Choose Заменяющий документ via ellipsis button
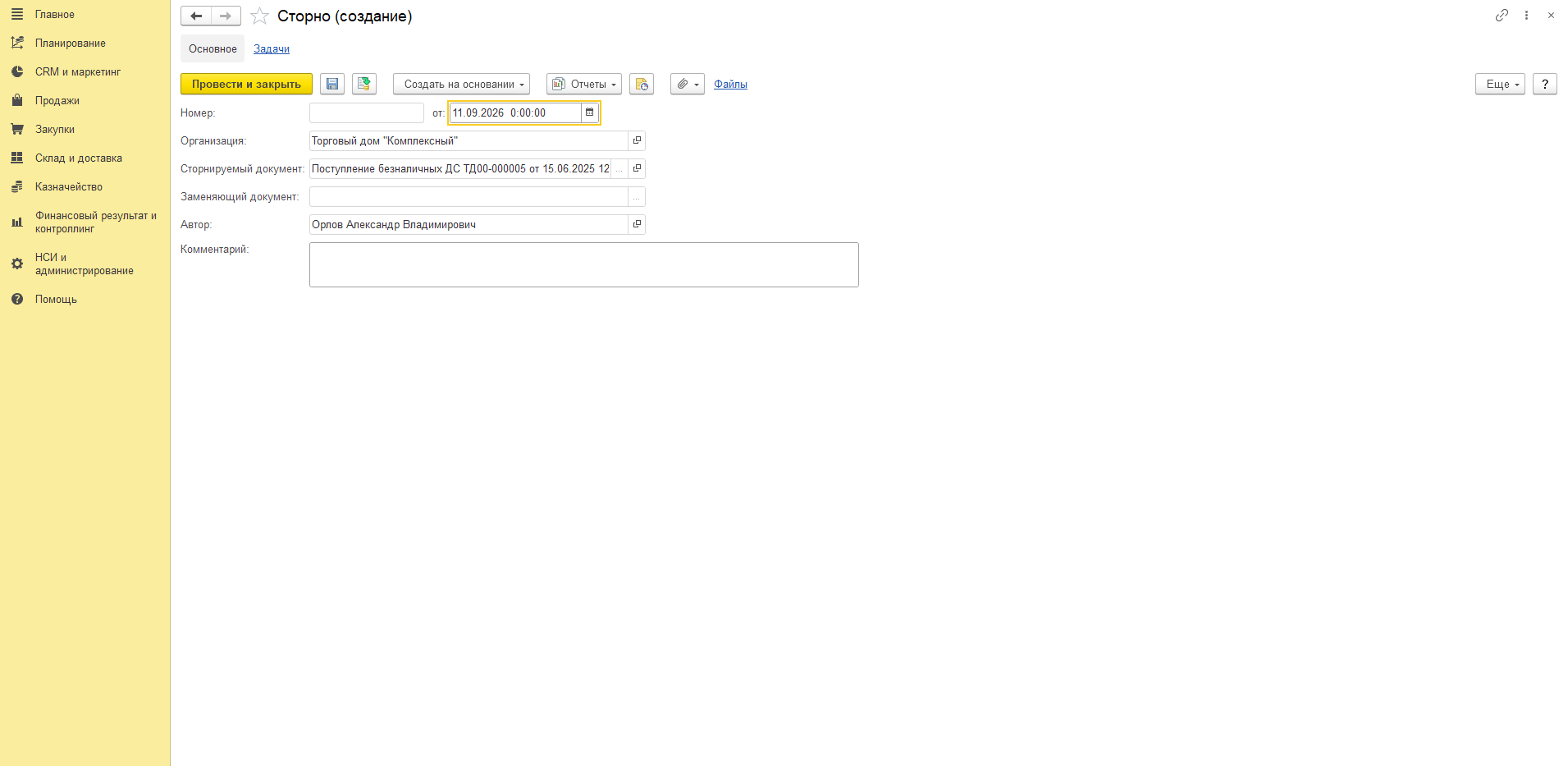1568x766 pixels. point(637,197)
